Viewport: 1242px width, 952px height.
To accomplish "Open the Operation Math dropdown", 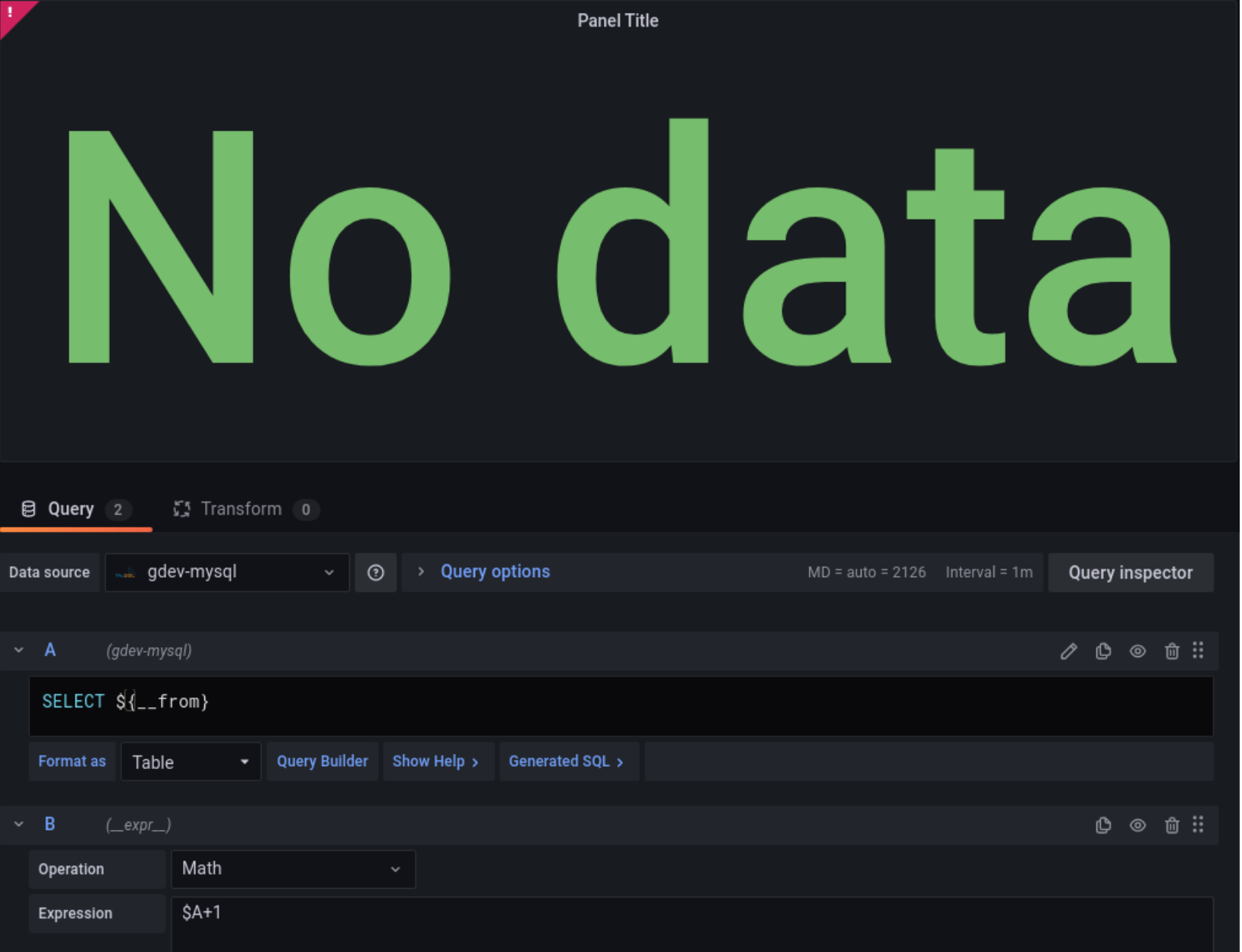I will click(294, 869).
